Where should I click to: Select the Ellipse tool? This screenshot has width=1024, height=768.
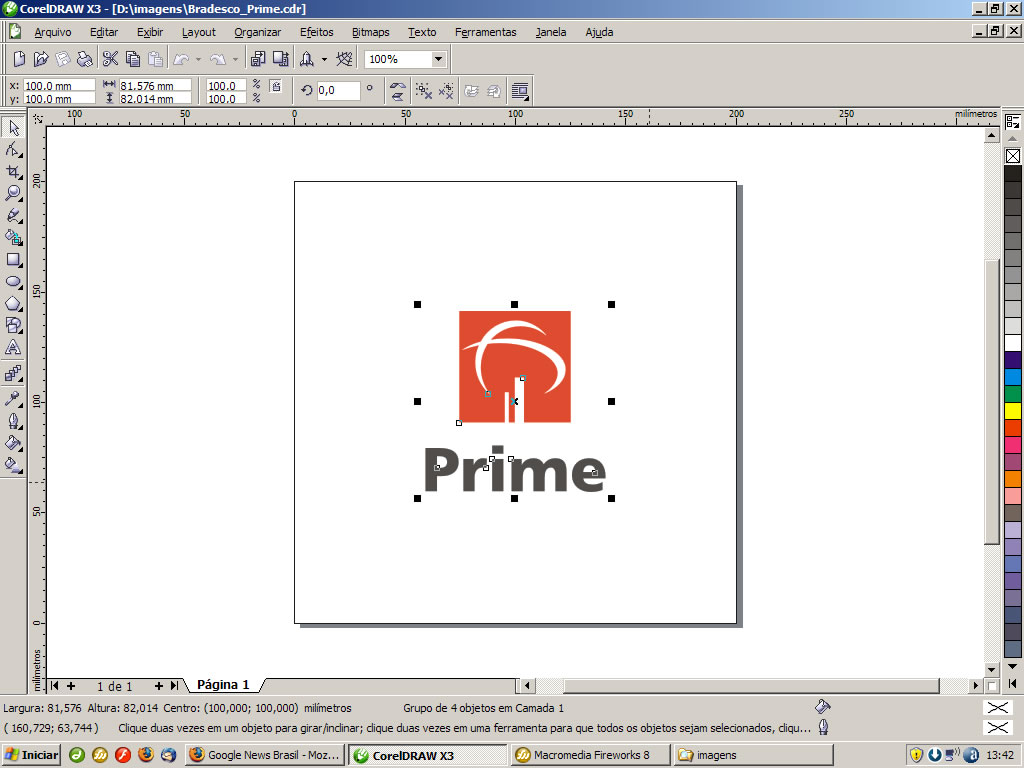tap(13, 282)
